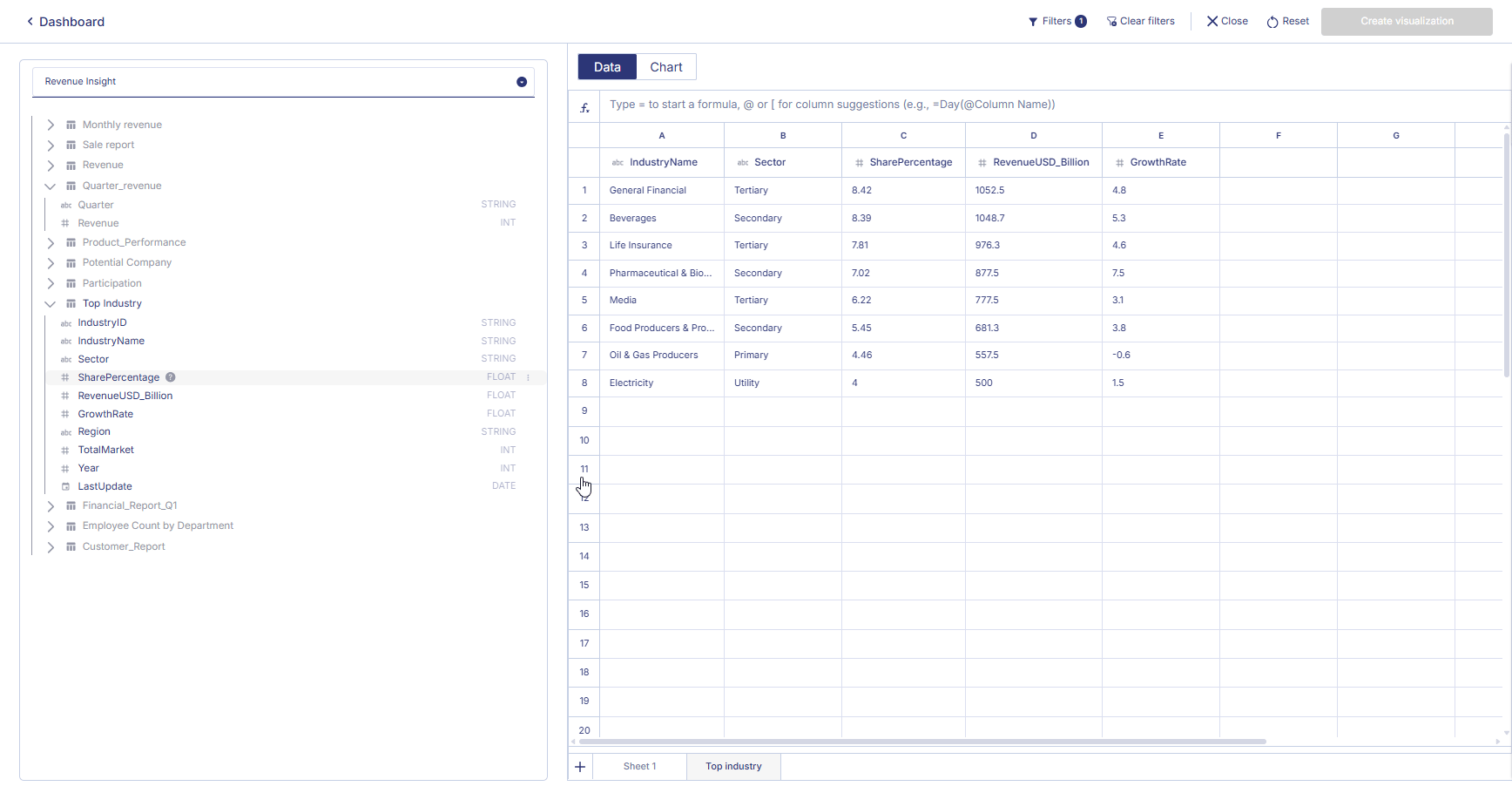
Task: Click number icon in RevenueUSD_Billion header
Action: [x=982, y=163]
